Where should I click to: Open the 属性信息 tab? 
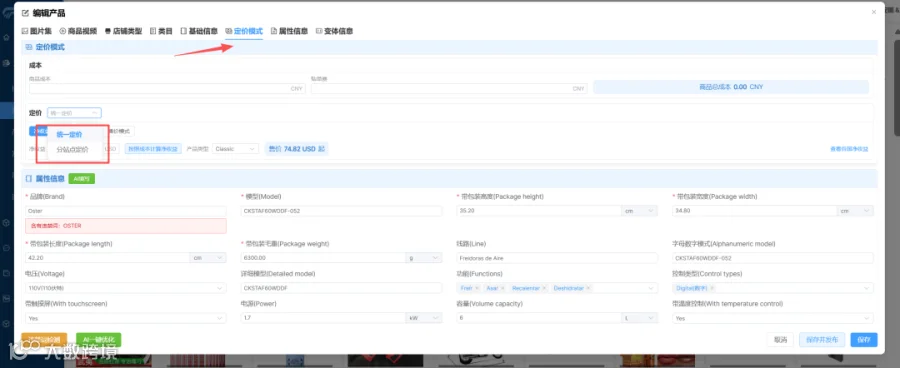pyautogui.click(x=289, y=31)
